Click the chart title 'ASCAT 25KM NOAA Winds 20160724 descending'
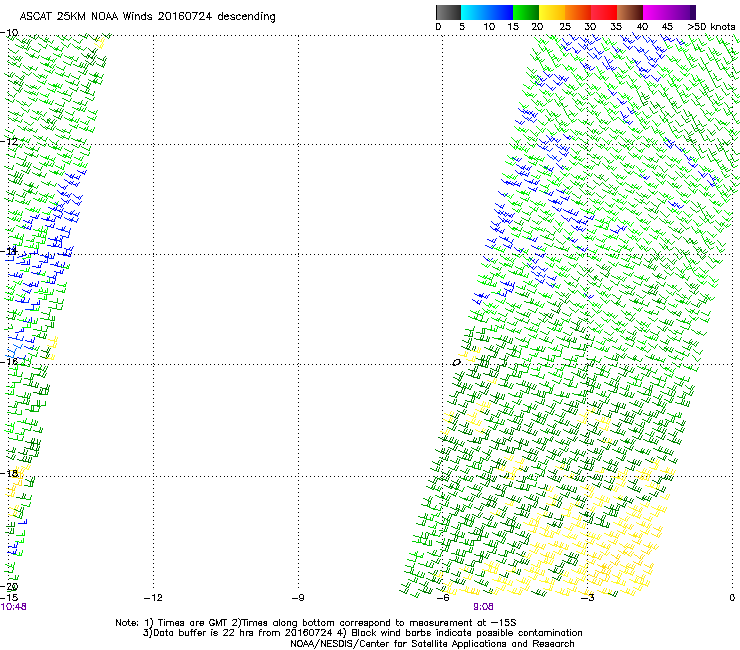The width and height of the screenshot is (740, 650). click(x=147, y=16)
